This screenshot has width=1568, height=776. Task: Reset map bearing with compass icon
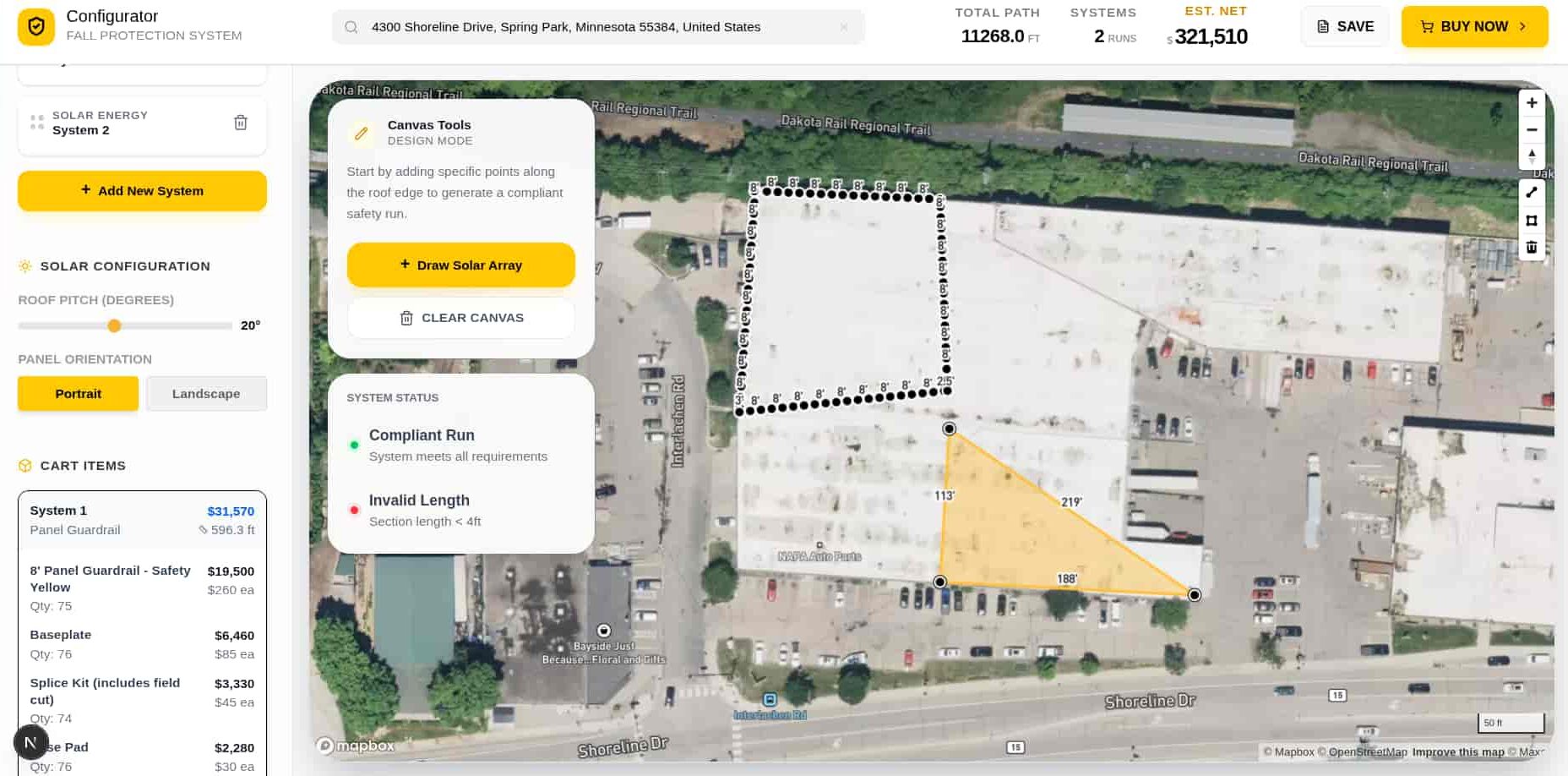[x=1531, y=156]
